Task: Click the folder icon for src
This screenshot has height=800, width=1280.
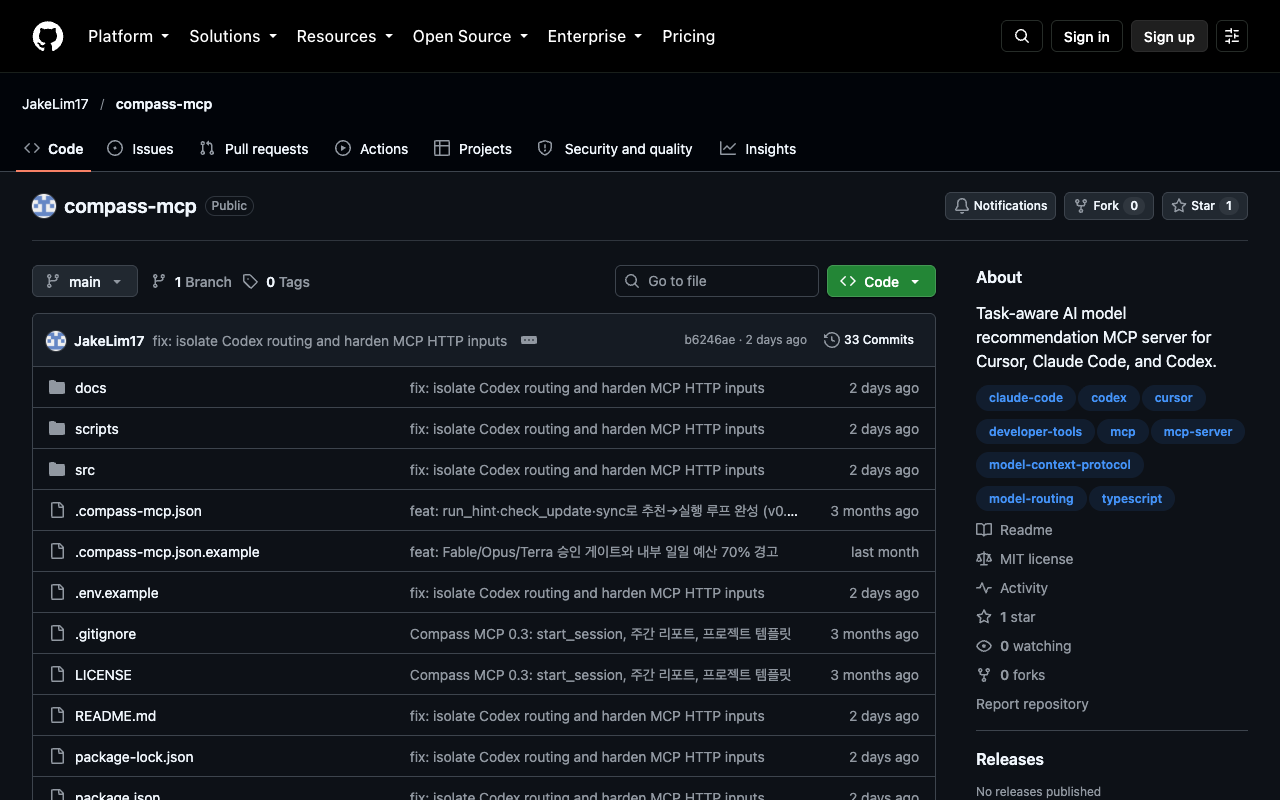Action: coord(57,470)
